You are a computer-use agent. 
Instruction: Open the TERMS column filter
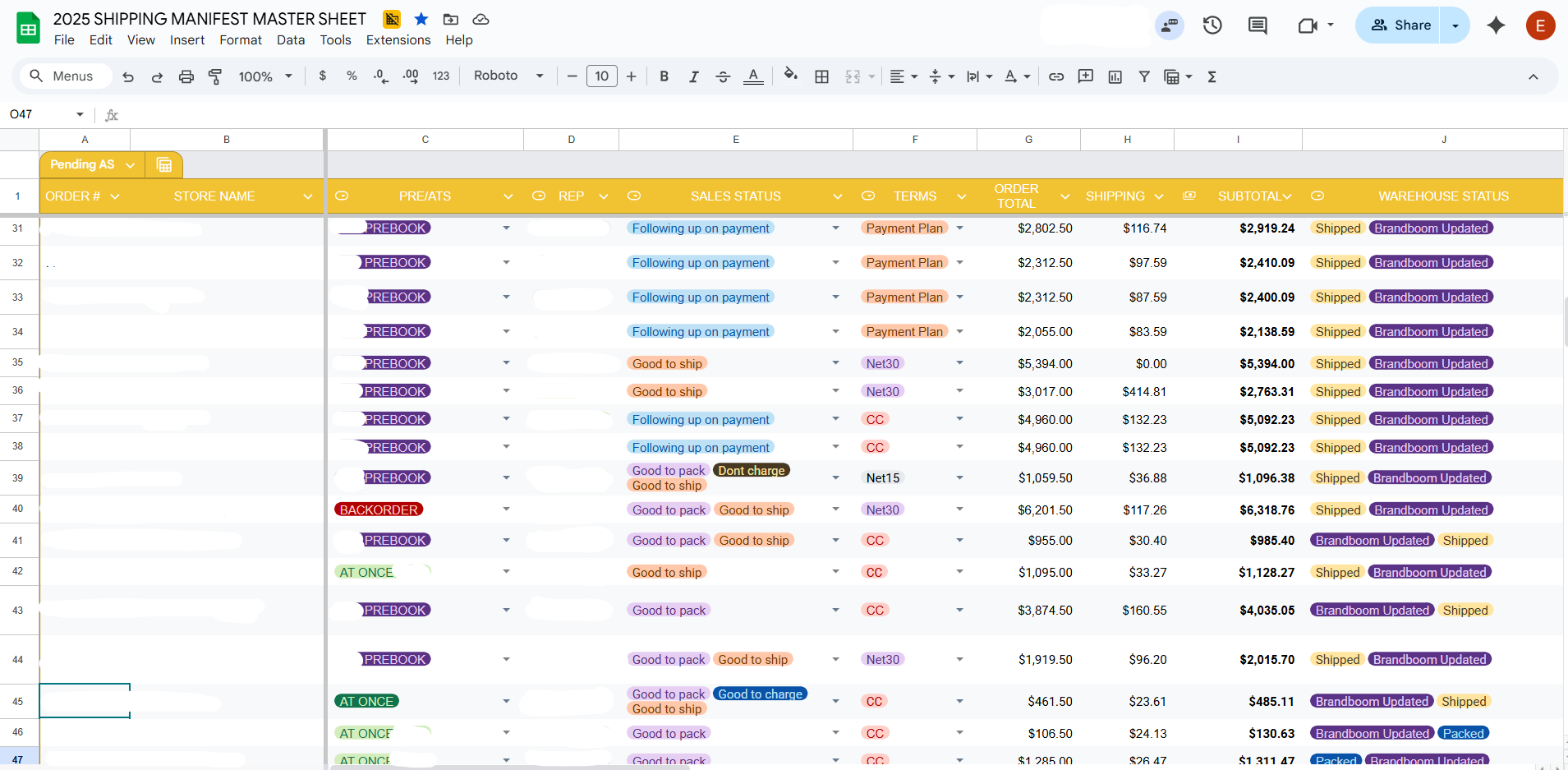(961, 196)
